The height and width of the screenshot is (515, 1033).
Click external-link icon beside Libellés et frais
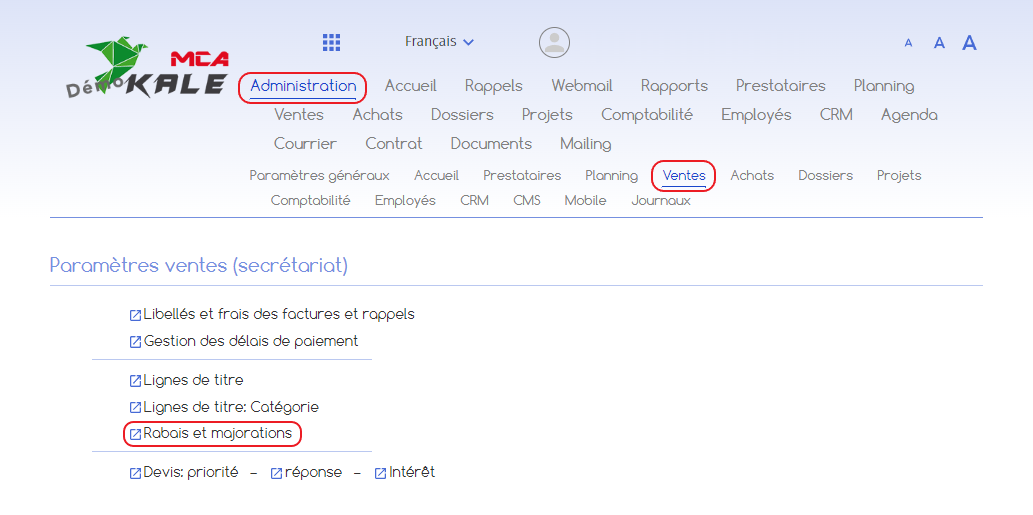135,315
